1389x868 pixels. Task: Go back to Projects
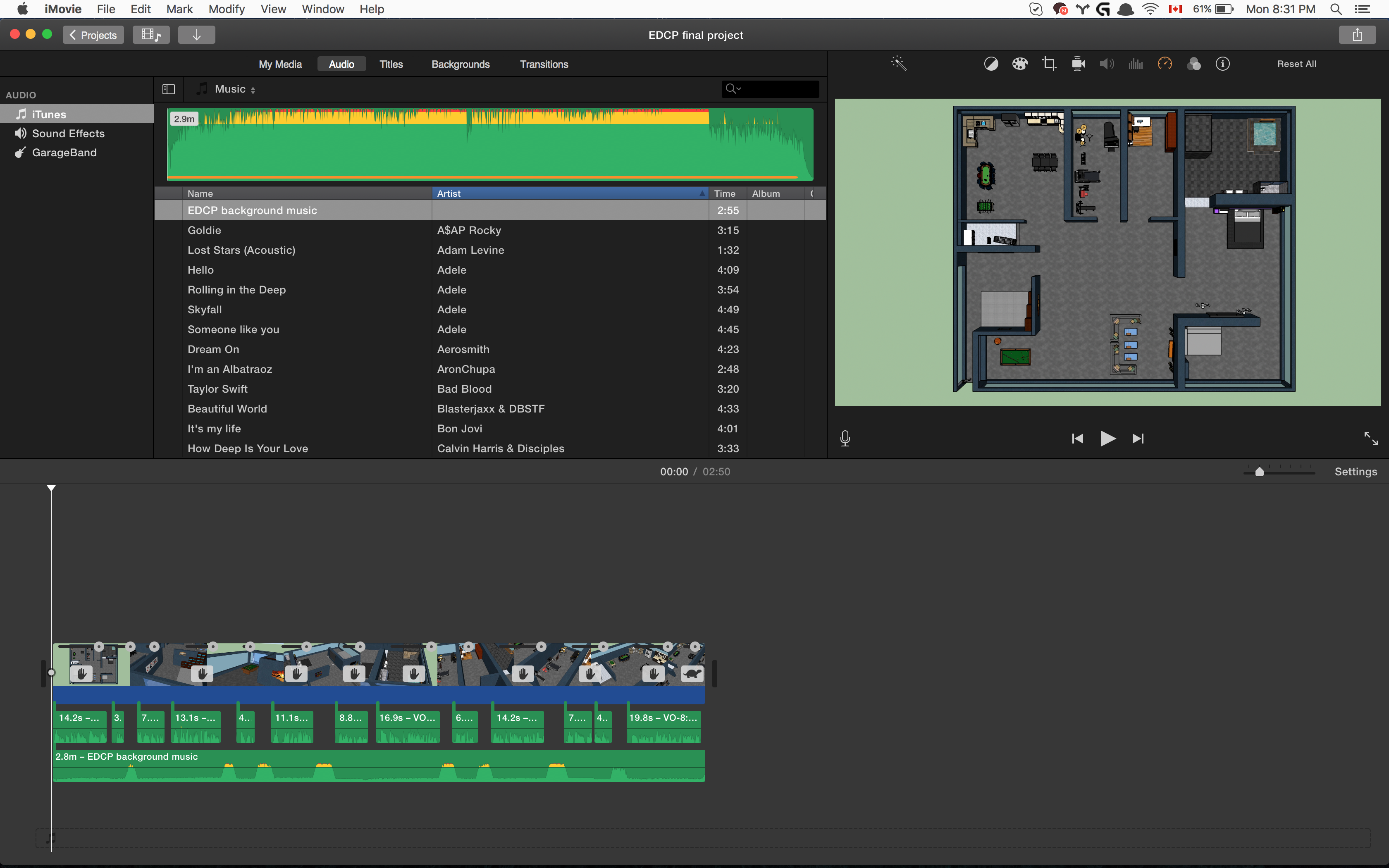[x=93, y=35]
